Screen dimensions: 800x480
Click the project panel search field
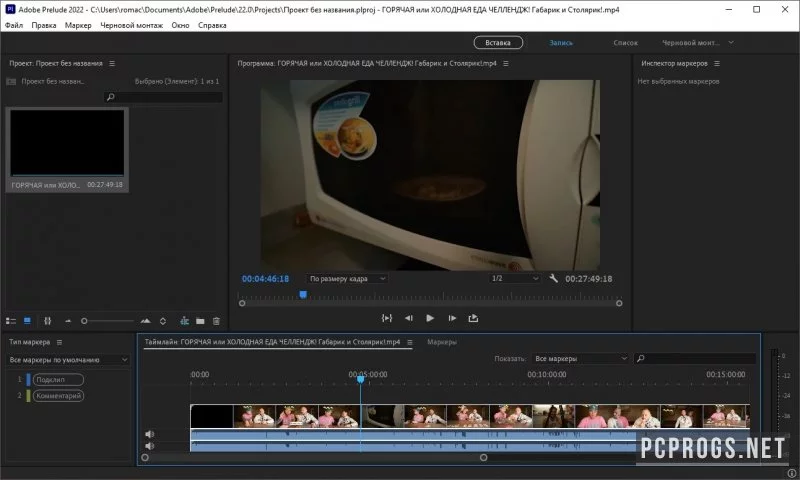(163, 97)
